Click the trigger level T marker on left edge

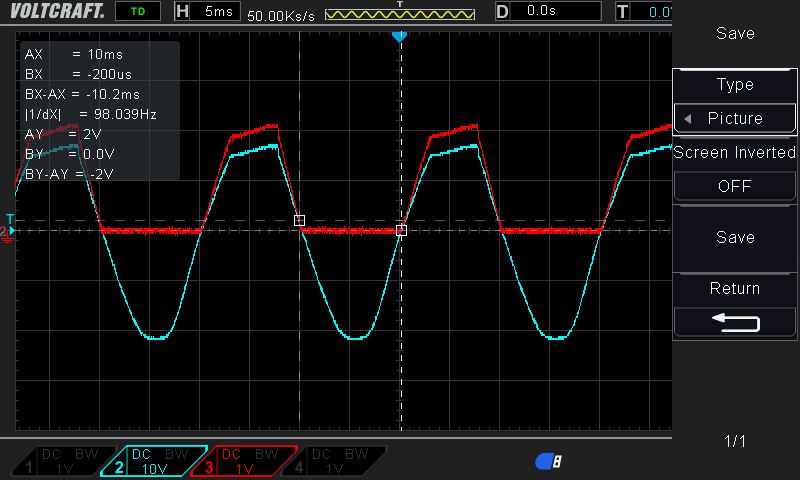[10, 219]
